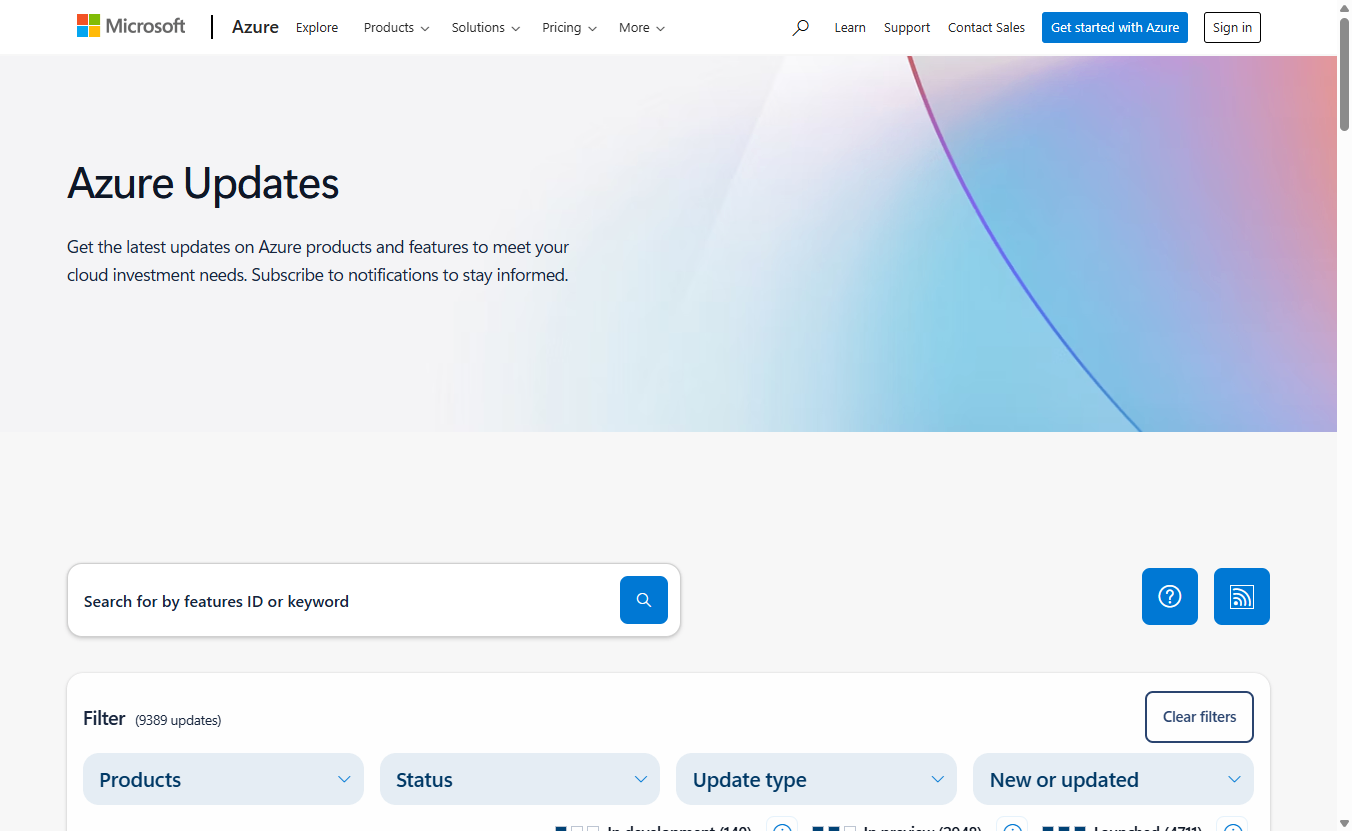Screen dimensions: 1352x831
Task: Open the New or updated filter dropdown
Action: (x=1113, y=779)
